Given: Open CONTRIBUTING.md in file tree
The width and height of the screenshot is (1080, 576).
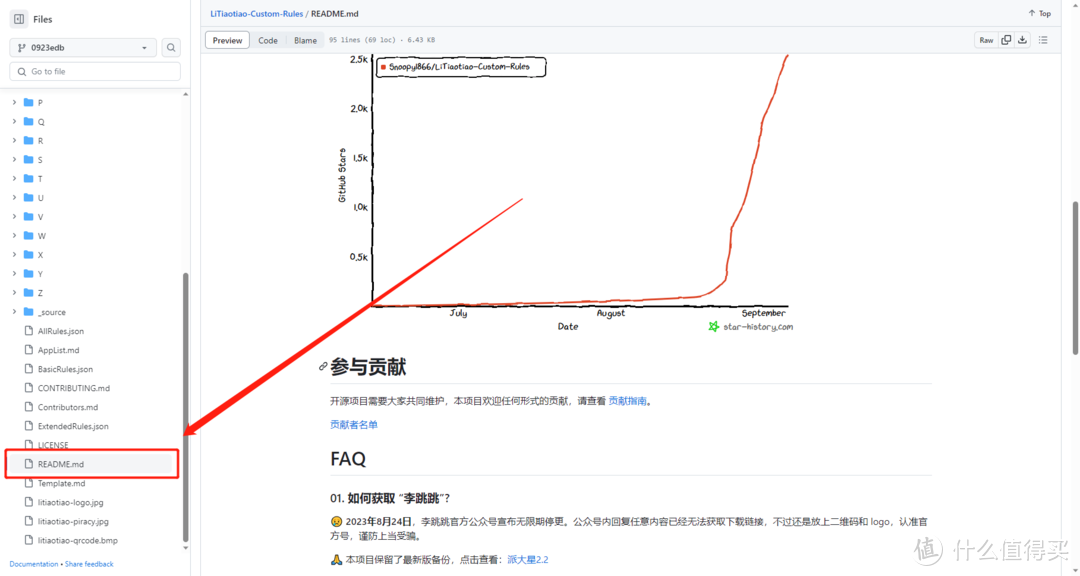Looking at the screenshot, I should pos(74,389).
